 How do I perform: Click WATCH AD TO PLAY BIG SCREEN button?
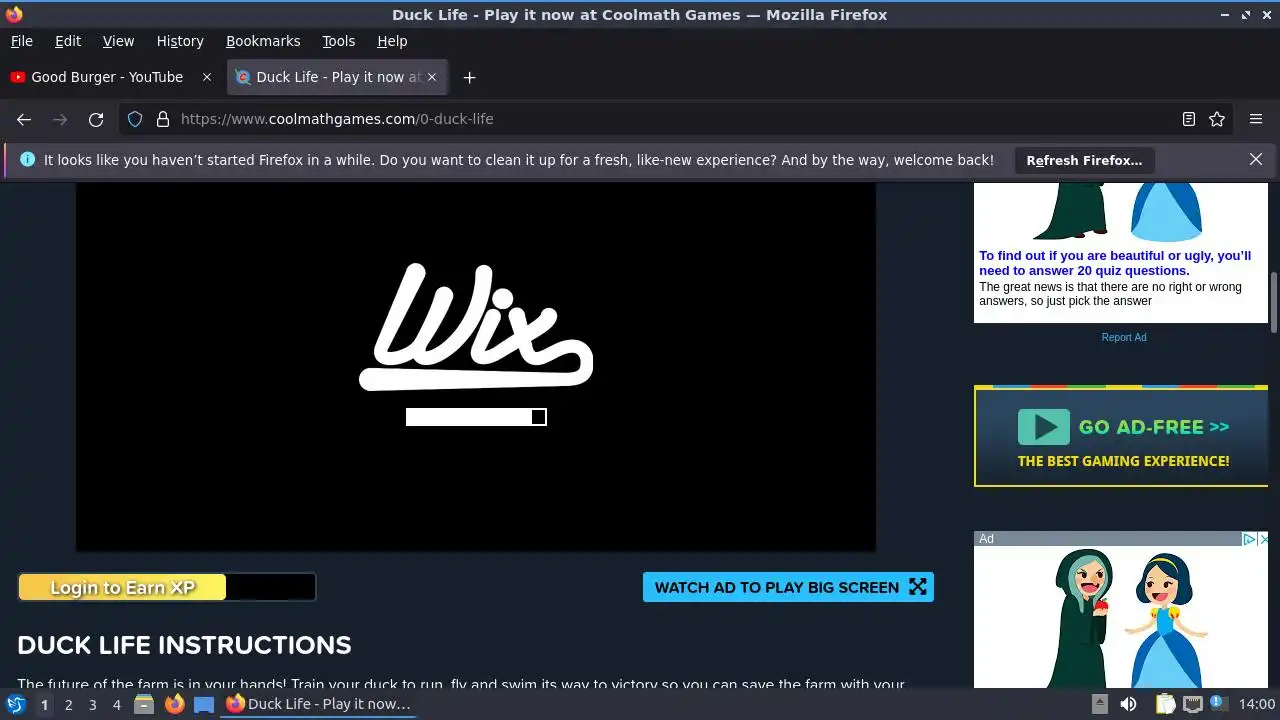[x=788, y=587]
